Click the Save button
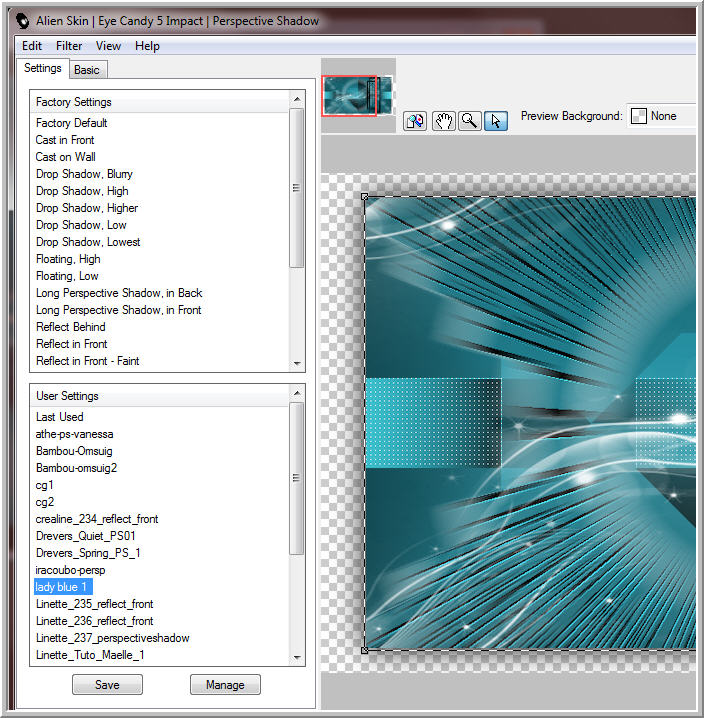This screenshot has width=704, height=718. (x=107, y=685)
